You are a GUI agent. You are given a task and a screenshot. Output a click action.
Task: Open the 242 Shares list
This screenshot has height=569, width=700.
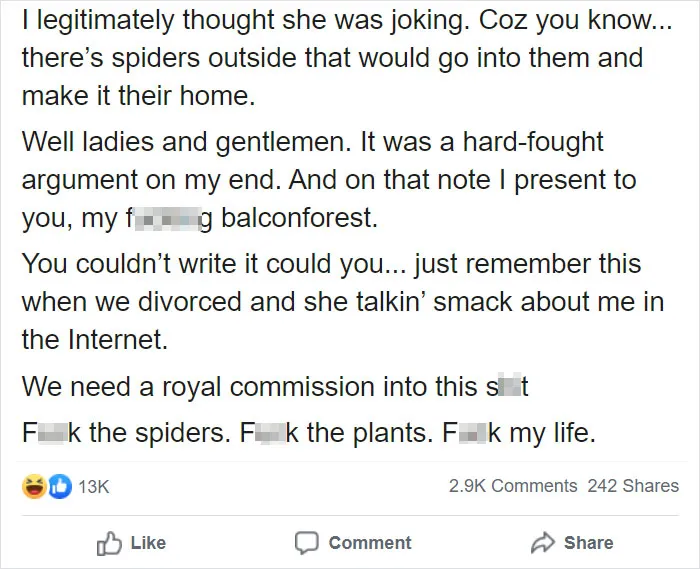click(633, 486)
